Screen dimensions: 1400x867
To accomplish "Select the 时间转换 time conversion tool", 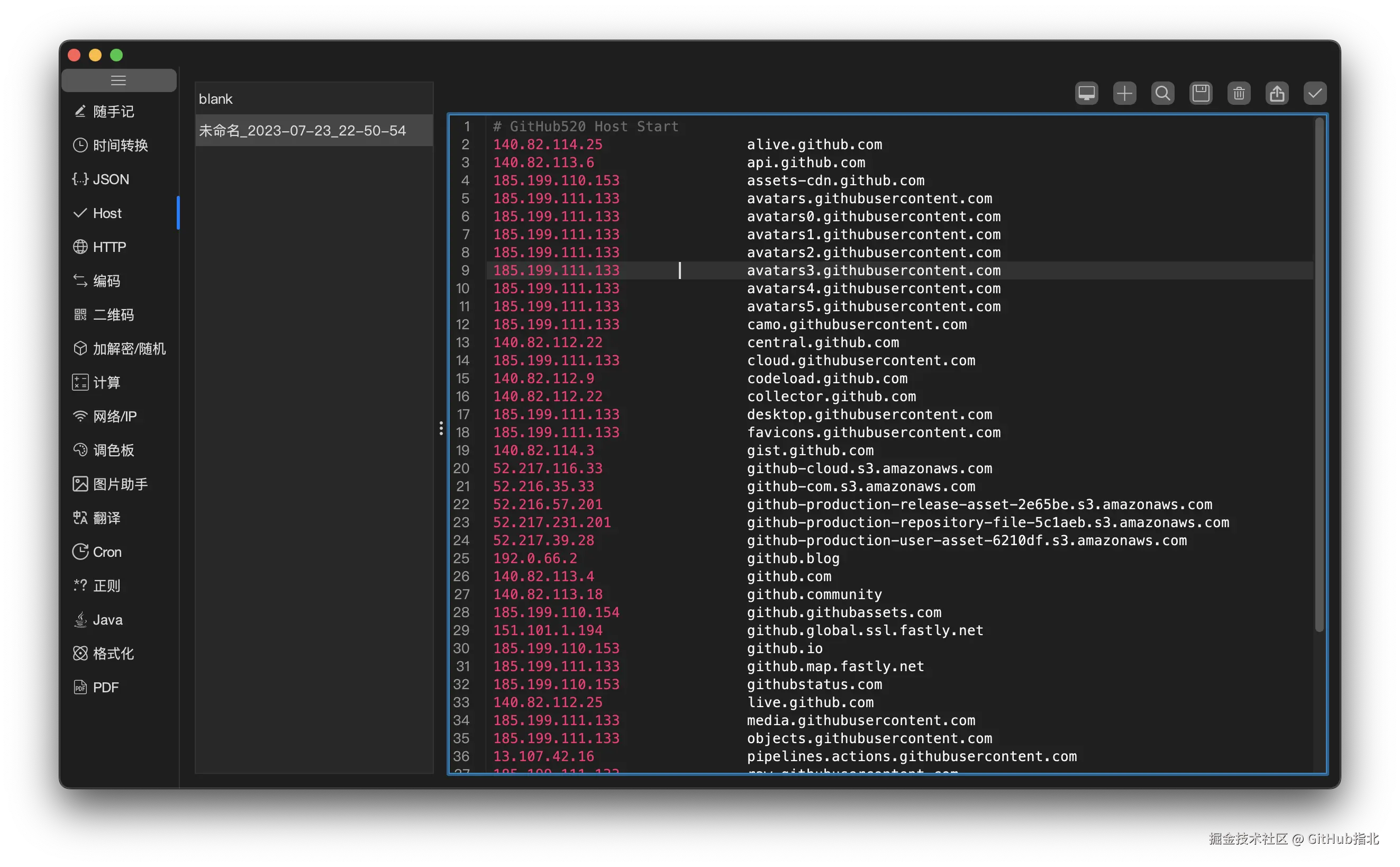I will (x=120, y=146).
